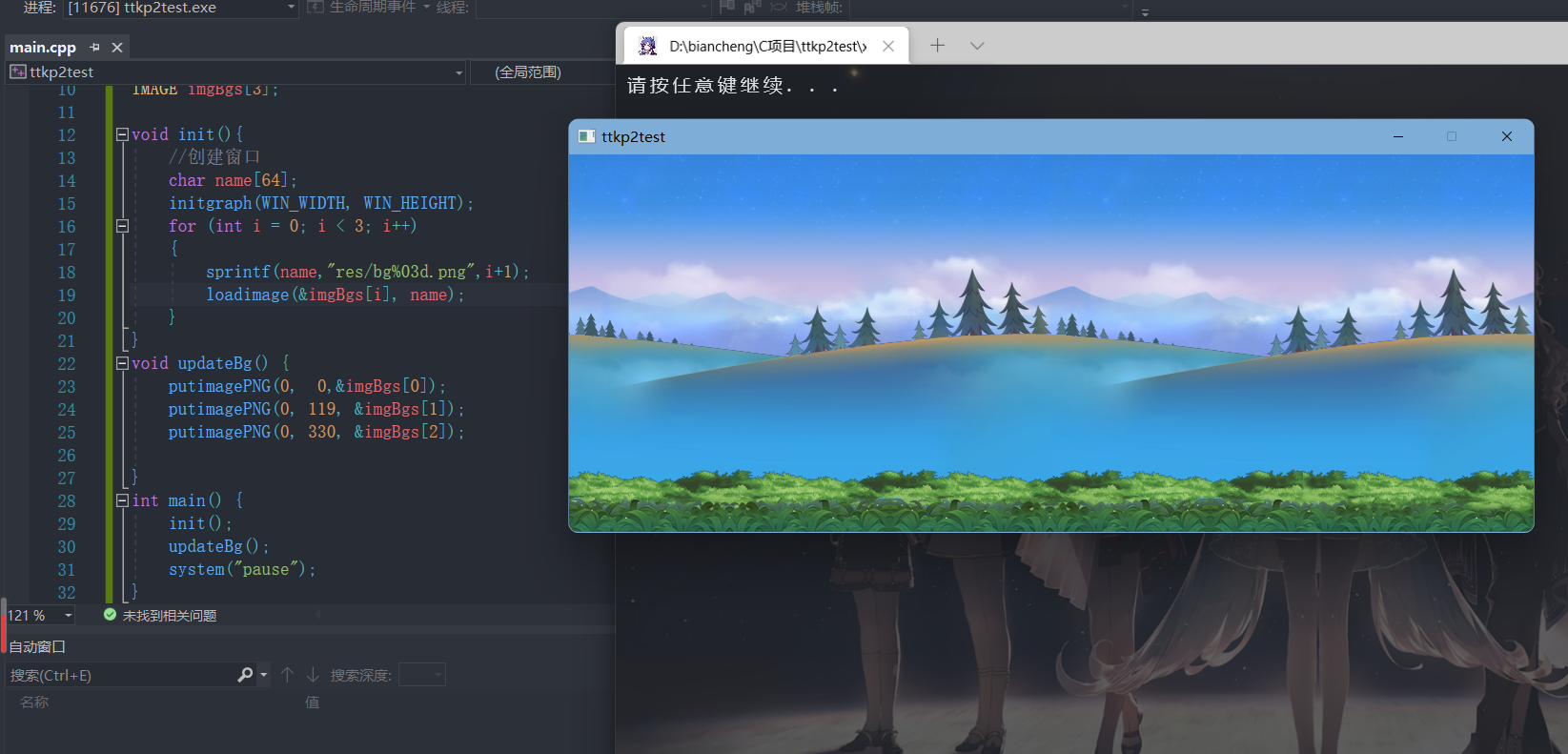Click the magnifier search icon in the Autos window
This screenshot has height=754, width=1568.
pyautogui.click(x=245, y=675)
